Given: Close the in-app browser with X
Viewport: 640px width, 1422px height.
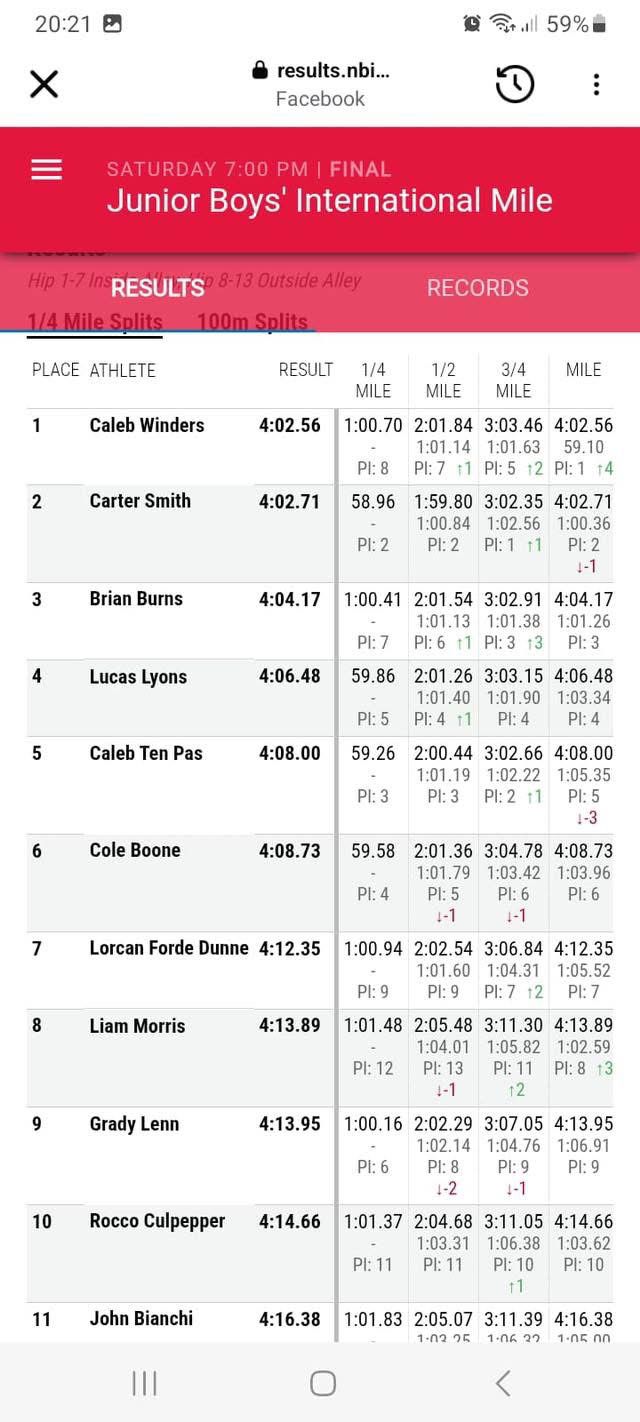Looking at the screenshot, I should coord(44,84).
